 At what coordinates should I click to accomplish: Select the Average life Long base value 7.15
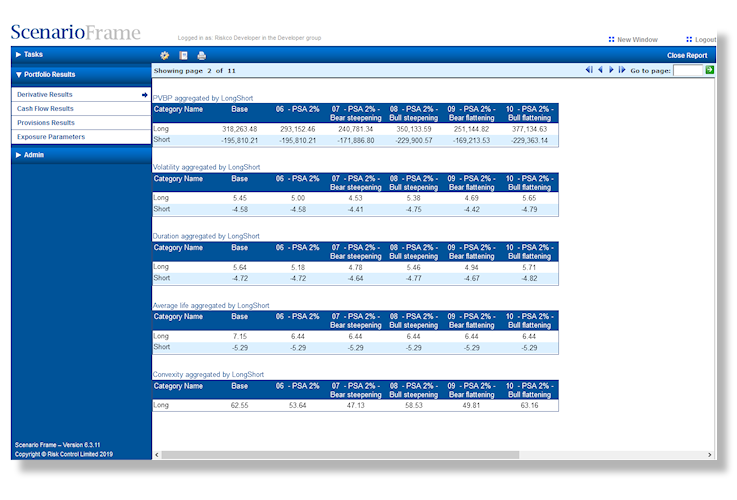pyautogui.click(x=240, y=336)
